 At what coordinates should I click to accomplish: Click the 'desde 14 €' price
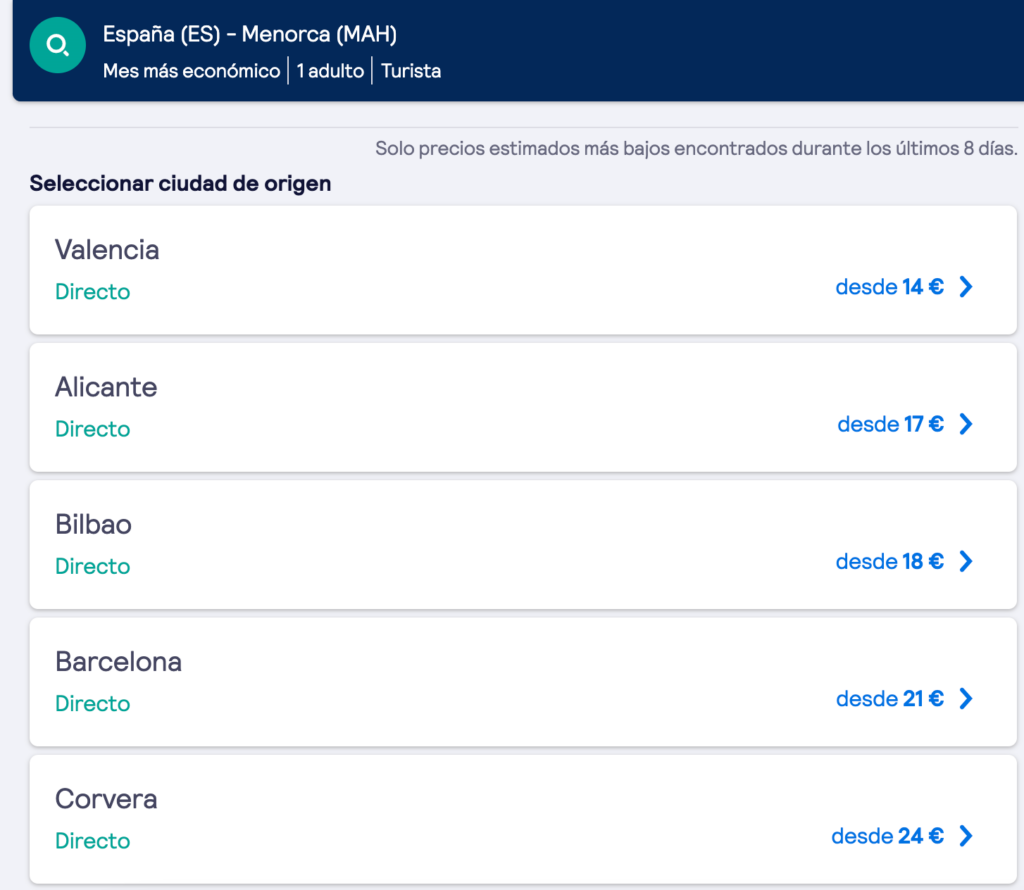click(x=889, y=287)
